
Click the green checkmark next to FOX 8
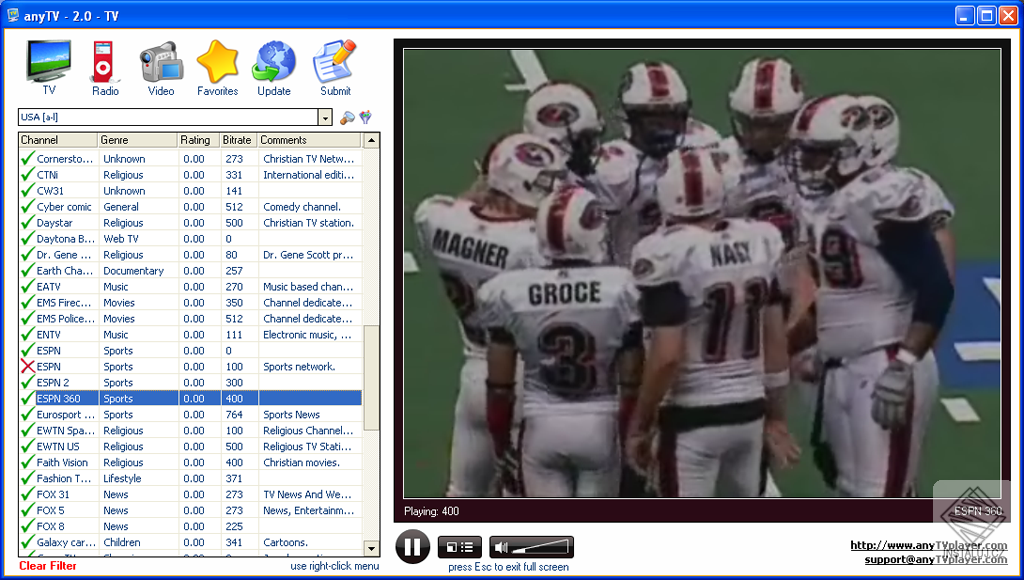tap(27, 526)
